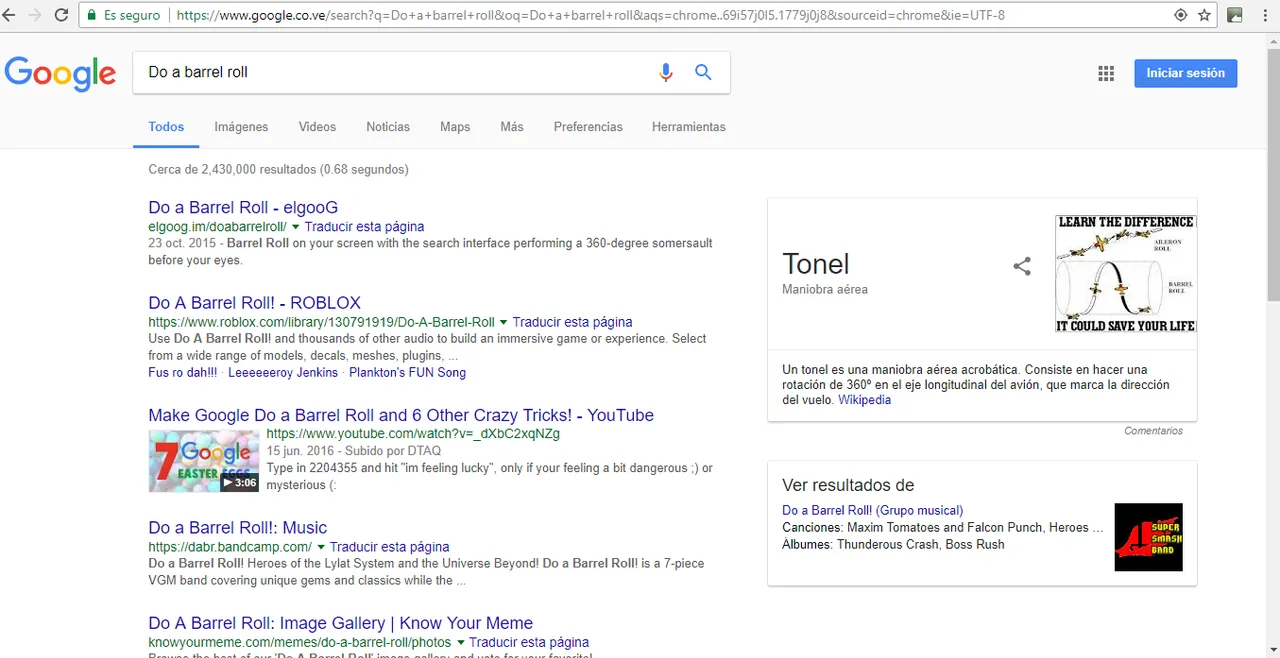
Task: Click Traducir esta página for elgoog result
Action: coord(364,227)
